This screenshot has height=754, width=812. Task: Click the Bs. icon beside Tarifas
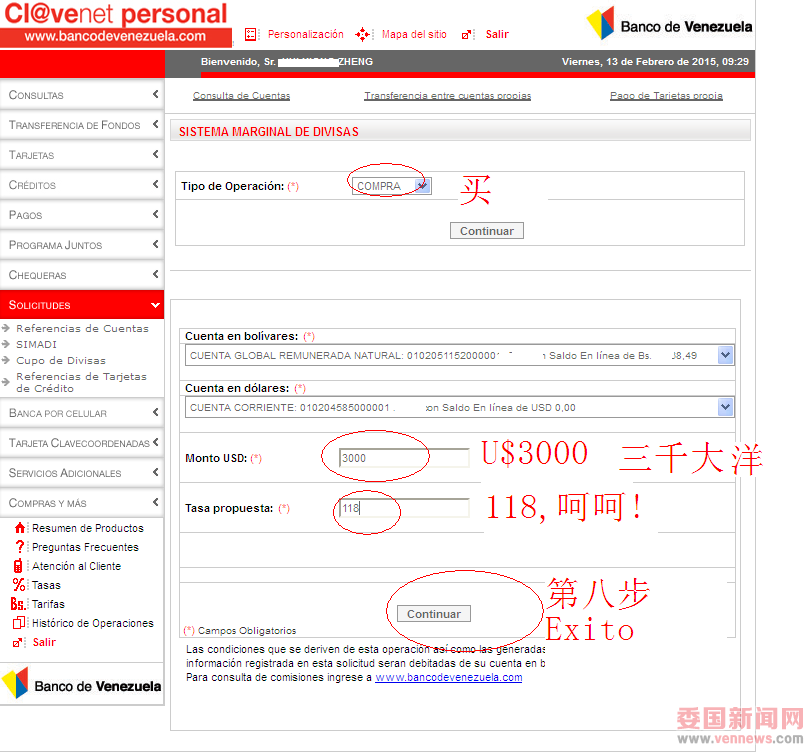tap(18, 604)
